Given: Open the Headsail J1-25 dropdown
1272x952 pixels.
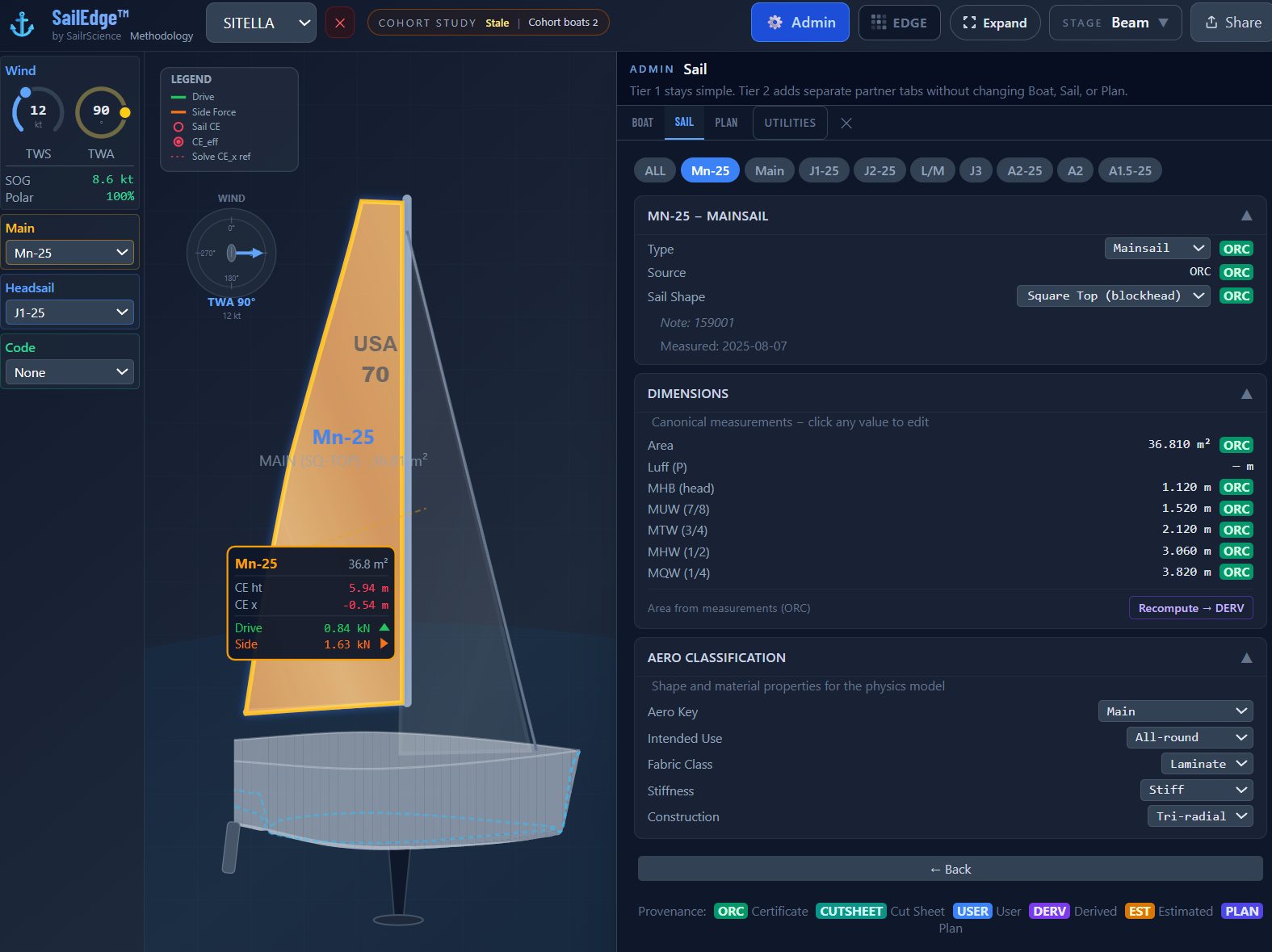Looking at the screenshot, I should point(70,312).
